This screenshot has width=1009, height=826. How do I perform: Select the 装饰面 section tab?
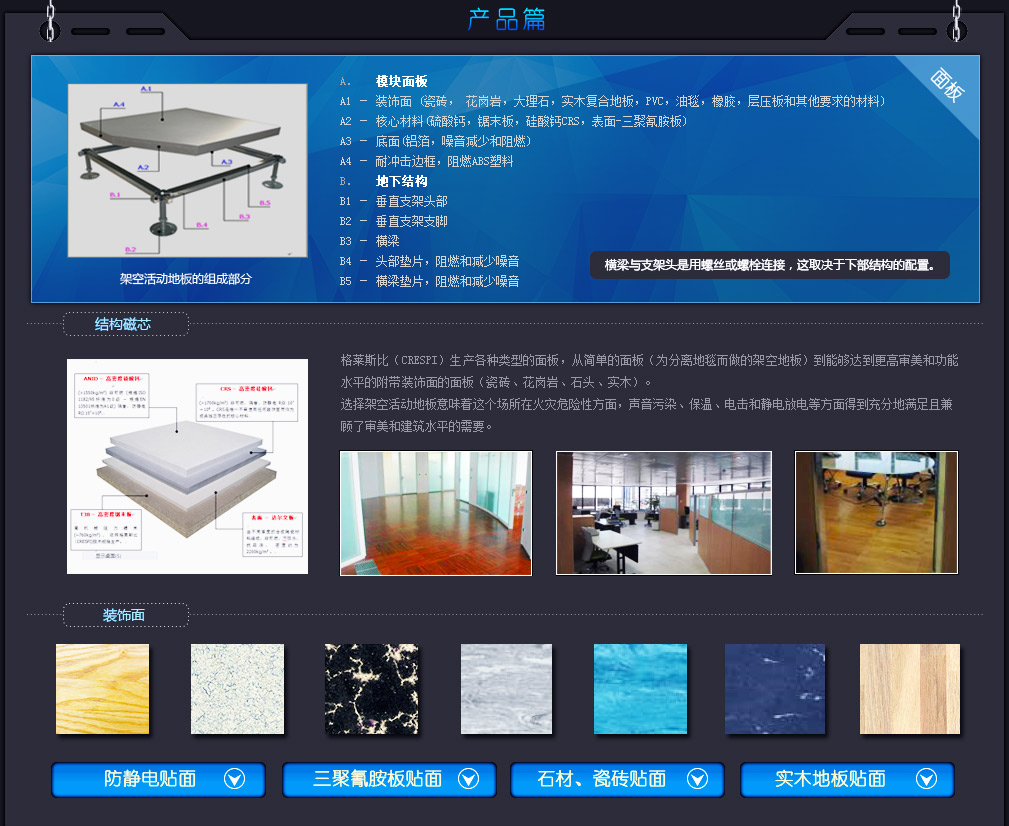[x=125, y=615]
